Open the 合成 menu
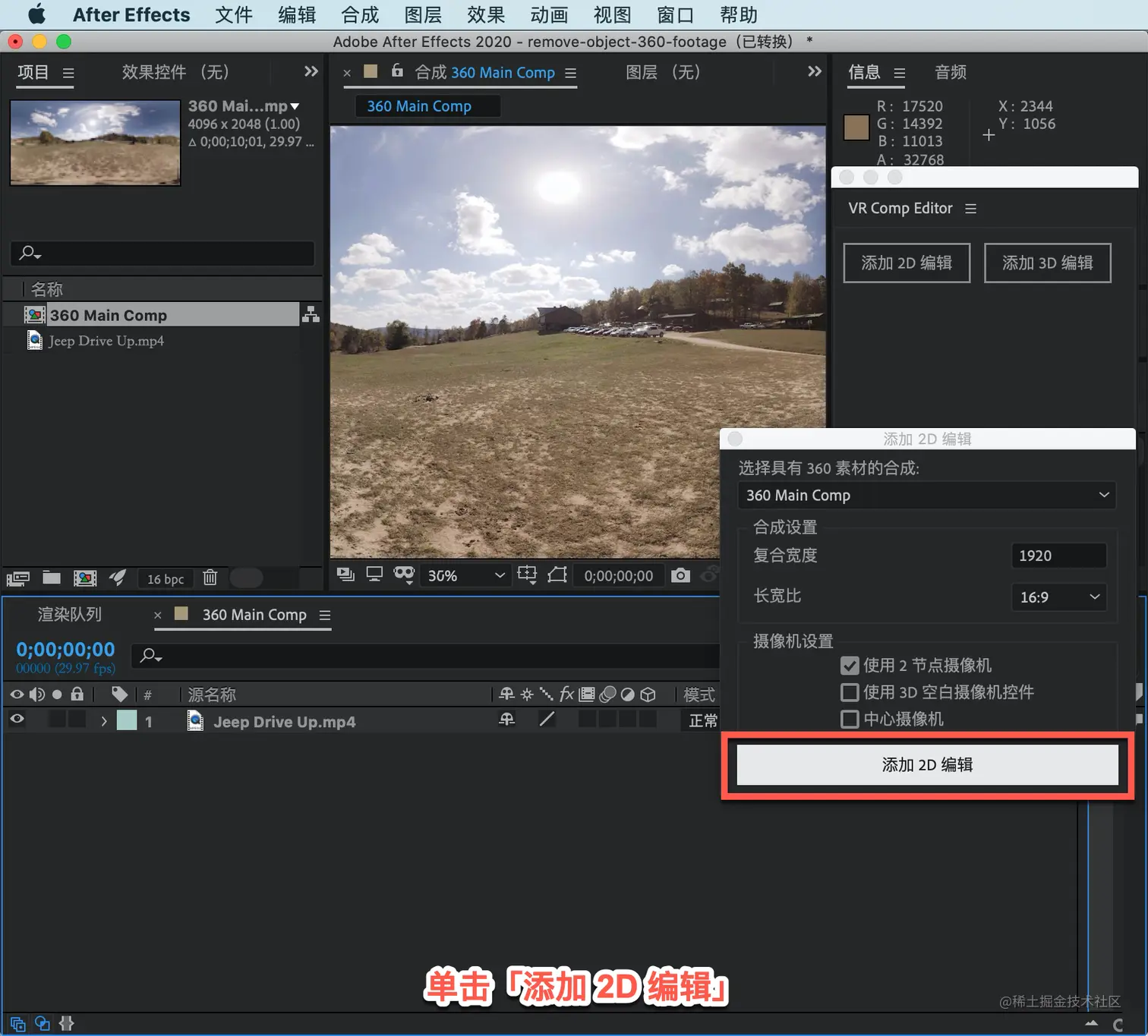Viewport: 1148px width, 1036px height. (x=360, y=14)
